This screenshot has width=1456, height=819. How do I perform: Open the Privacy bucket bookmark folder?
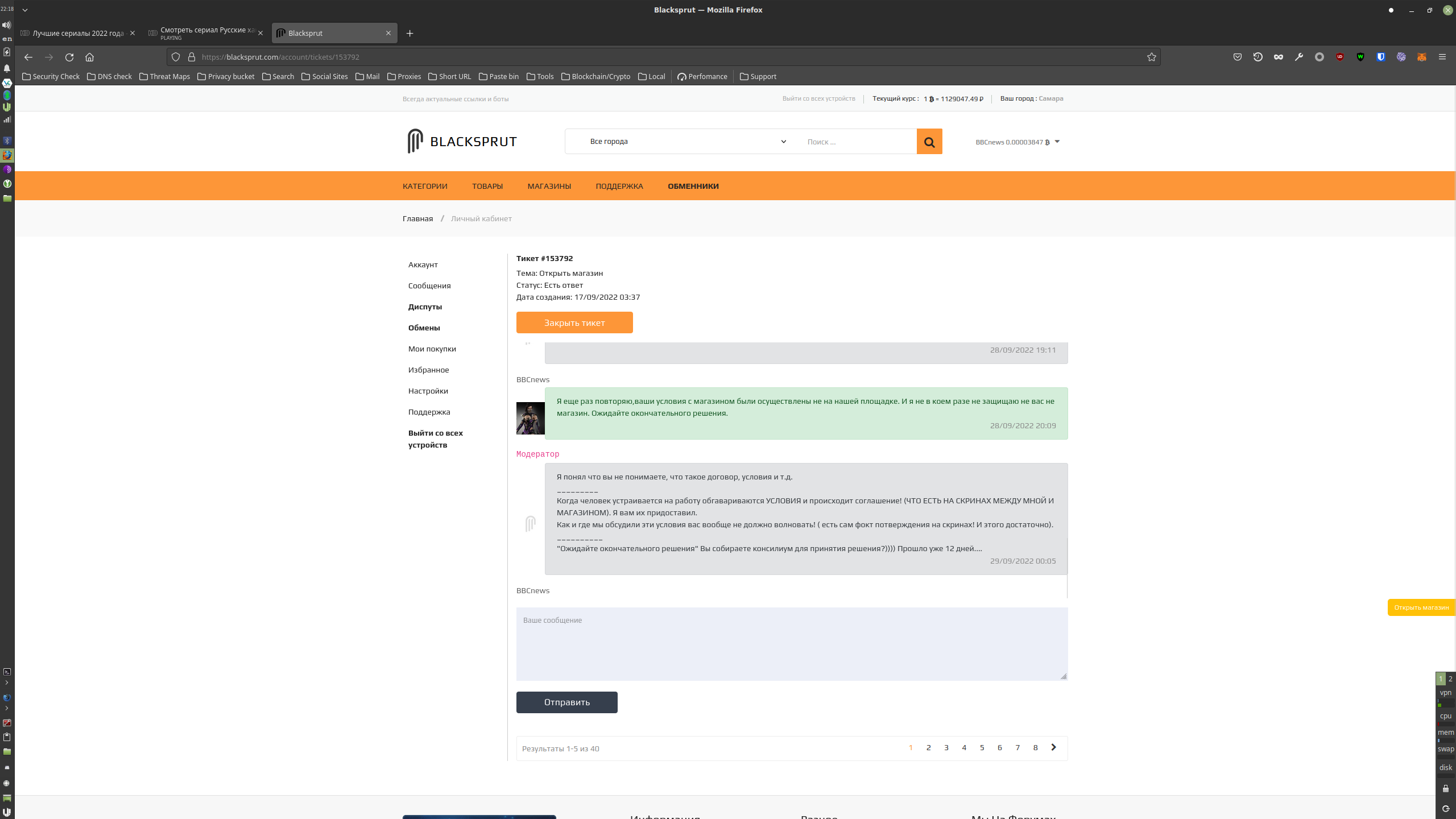pos(226,76)
